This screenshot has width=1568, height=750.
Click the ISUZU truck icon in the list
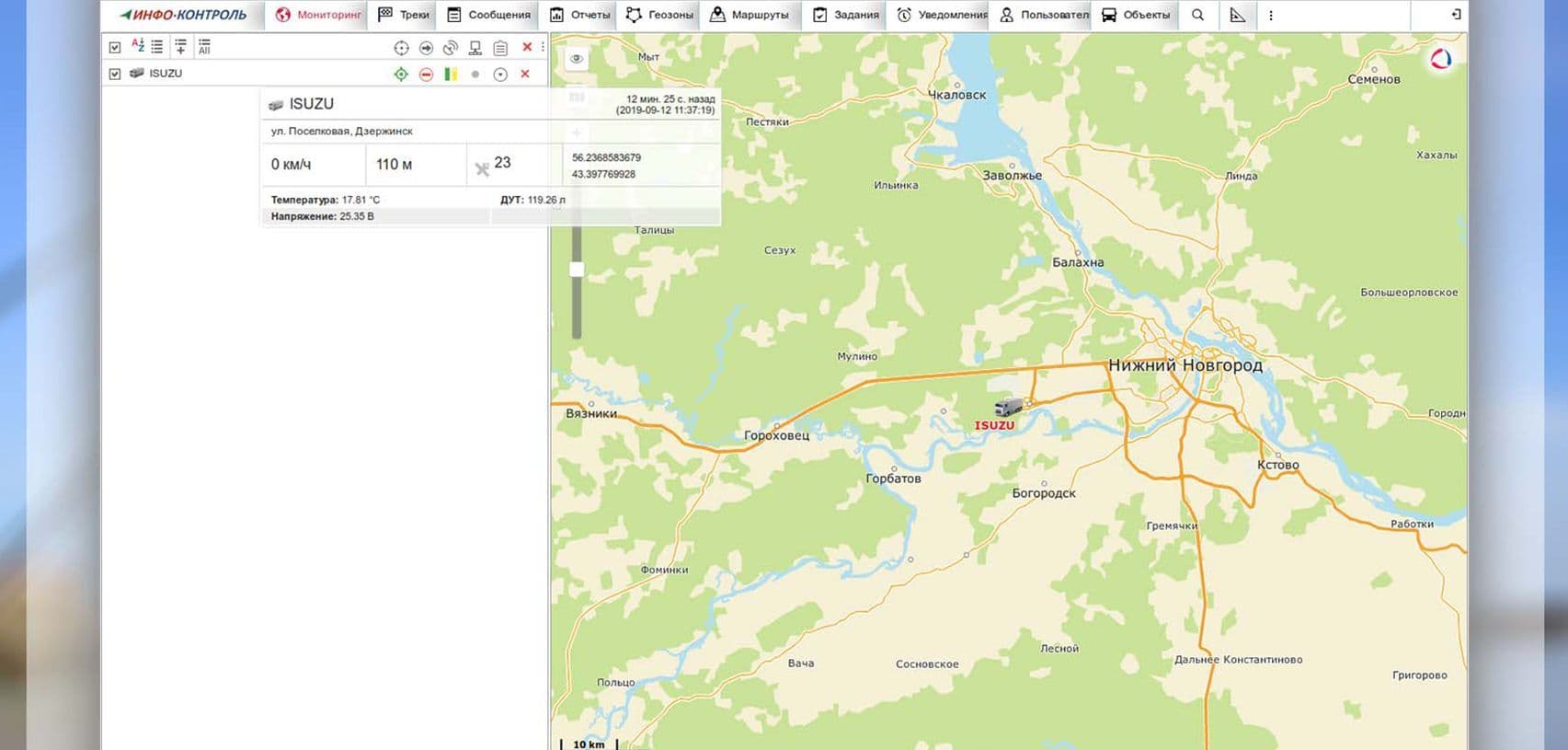point(137,73)
